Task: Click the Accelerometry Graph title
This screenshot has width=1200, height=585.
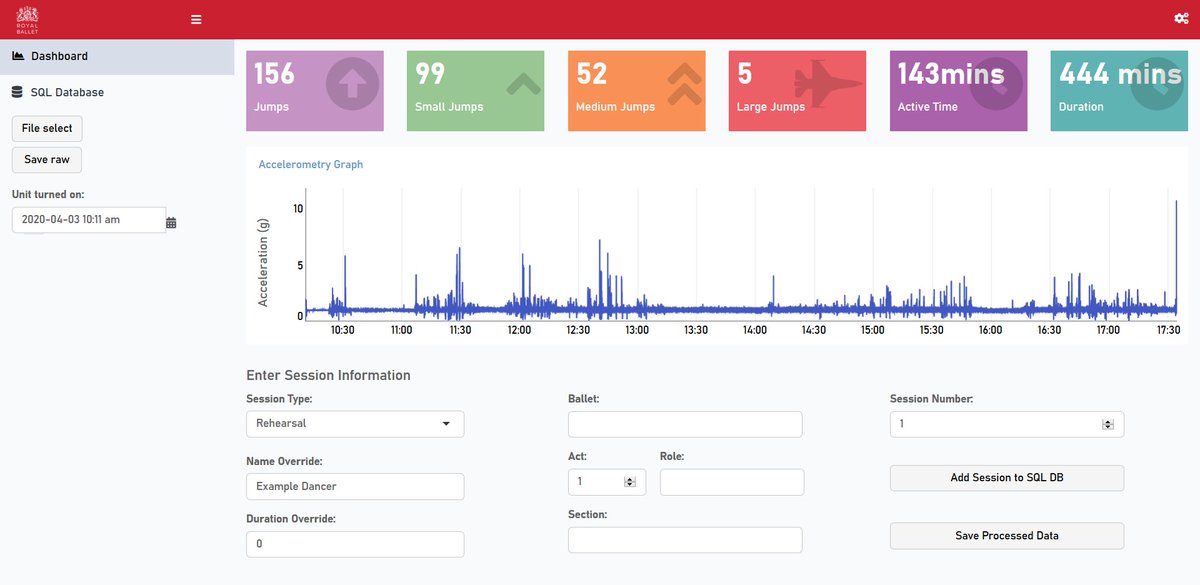Action: click(x=311, y=164)
